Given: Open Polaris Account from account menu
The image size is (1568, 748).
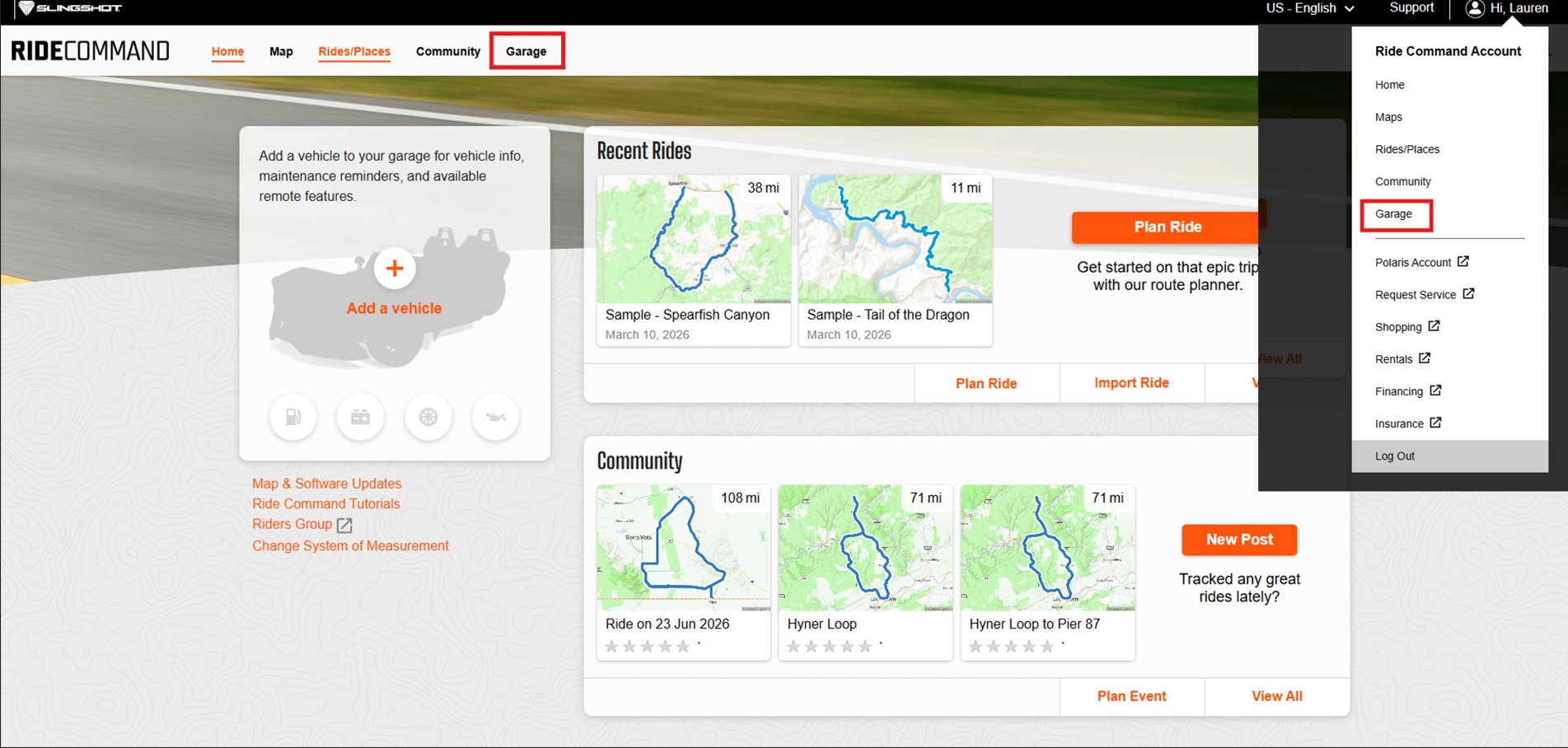Looking at the screenshot, I should click(1413, 263).
